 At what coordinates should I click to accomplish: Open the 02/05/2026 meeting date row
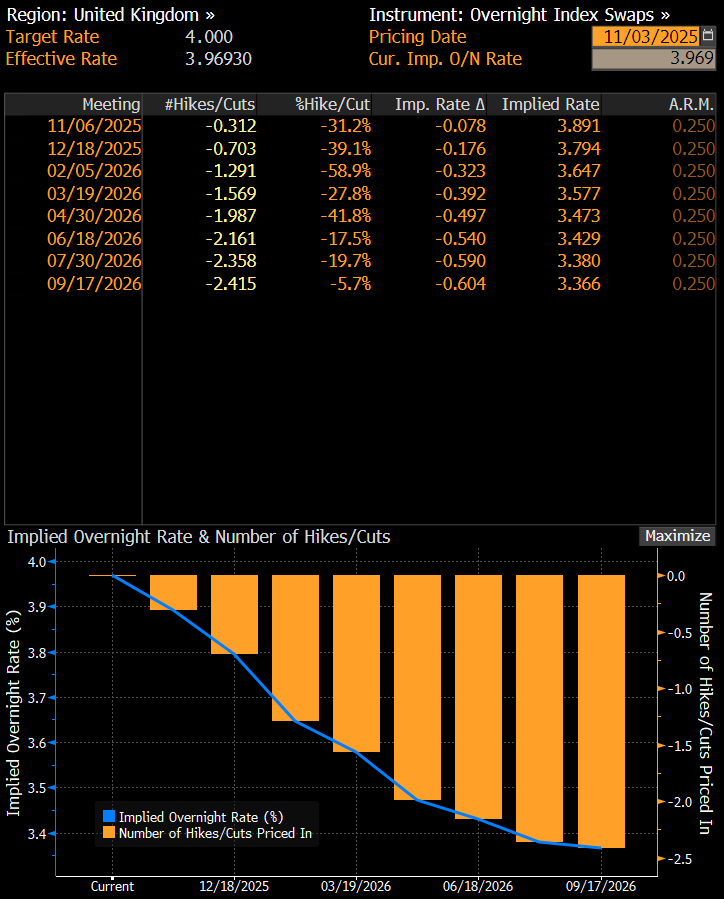pyautogui.click(x=95, y=171)
